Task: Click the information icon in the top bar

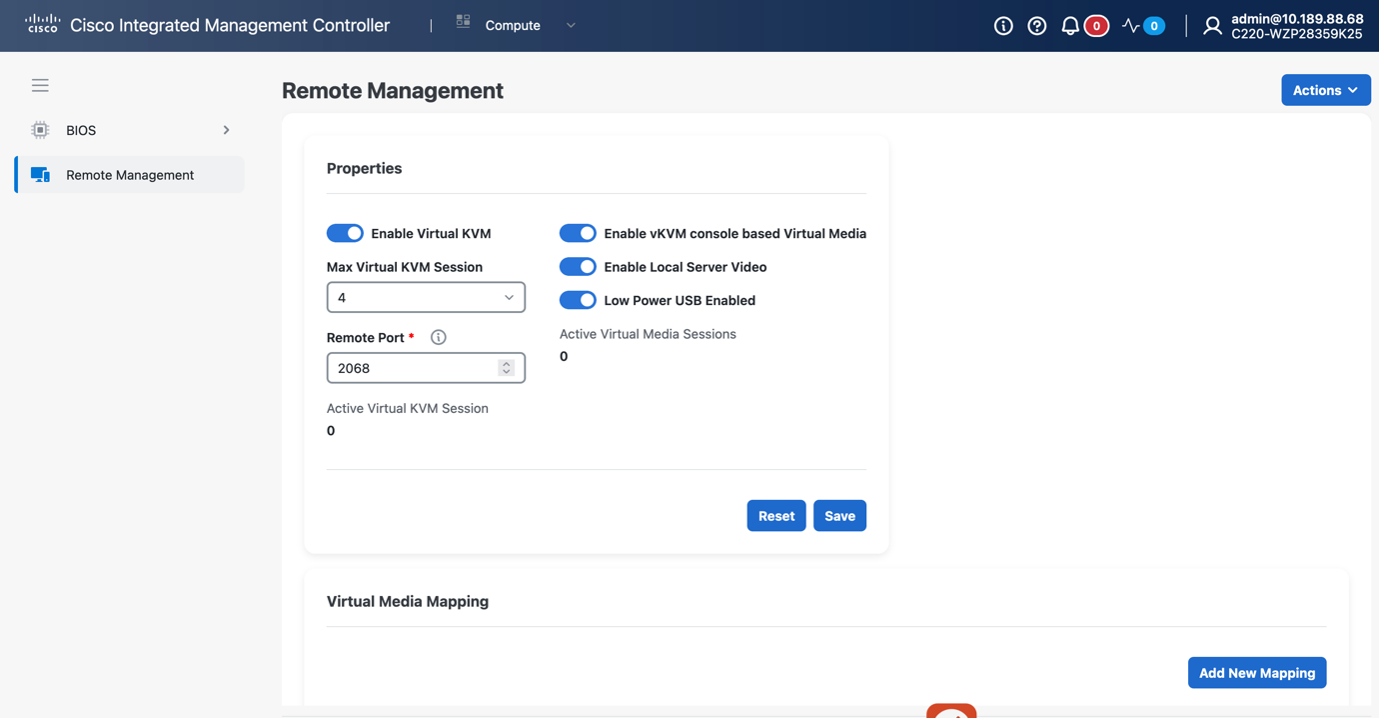Action: [1003, 26]
